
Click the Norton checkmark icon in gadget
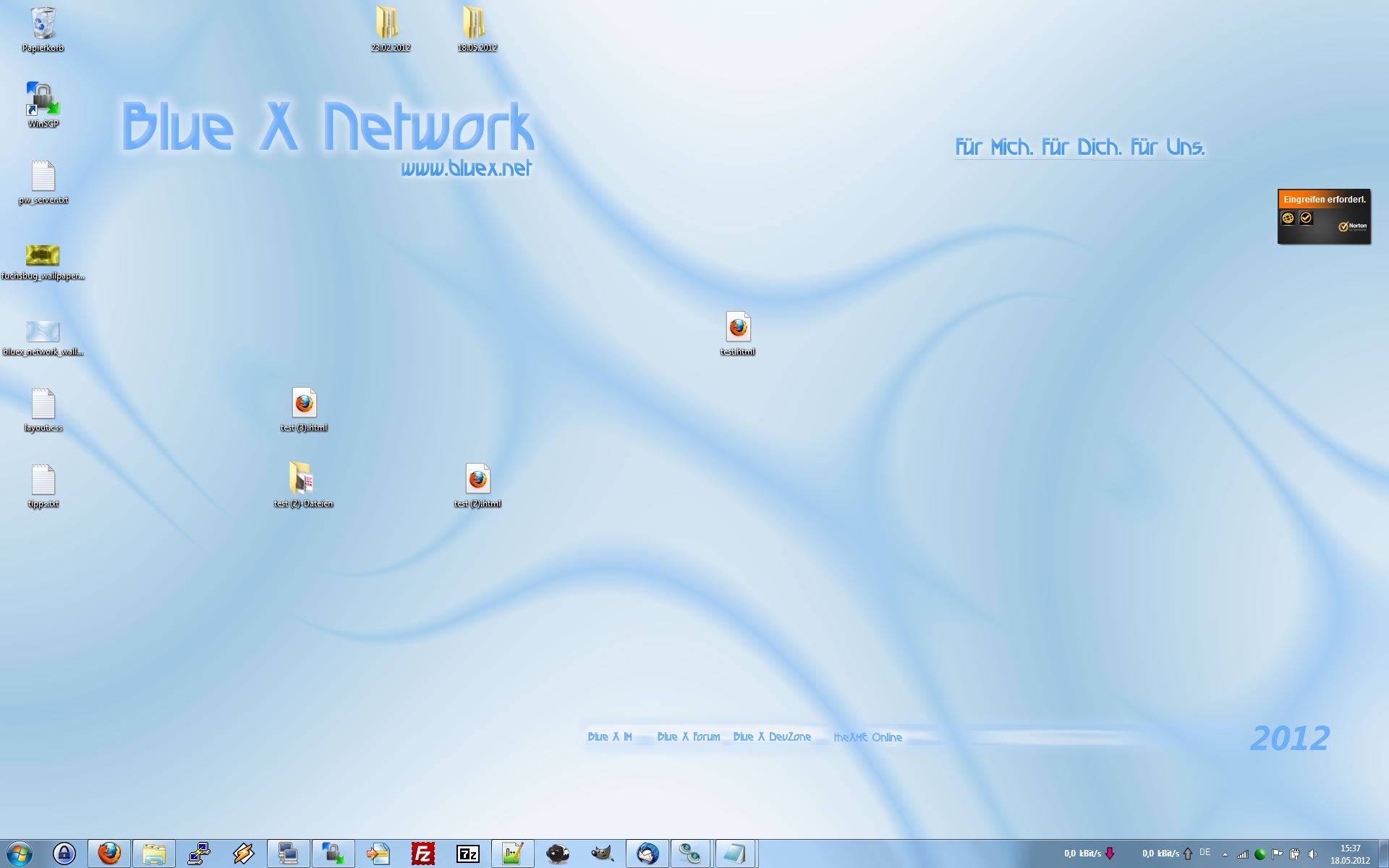click(x=1306, y=218)
